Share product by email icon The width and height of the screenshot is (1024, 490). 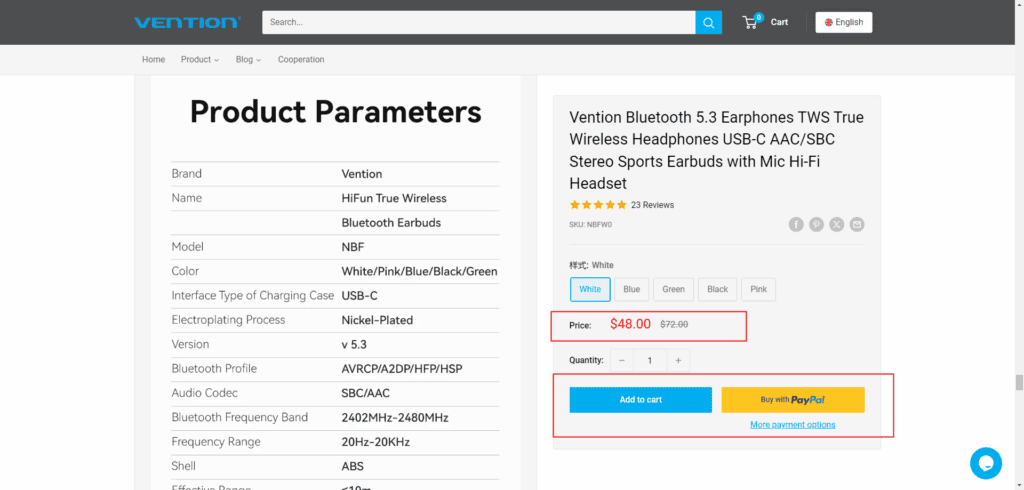click(857, 225)
